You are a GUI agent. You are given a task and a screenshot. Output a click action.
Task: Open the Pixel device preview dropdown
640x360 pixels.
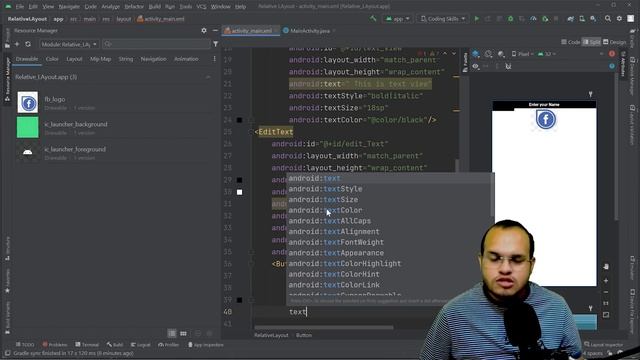pyautogui.click(x=522, y=54)
